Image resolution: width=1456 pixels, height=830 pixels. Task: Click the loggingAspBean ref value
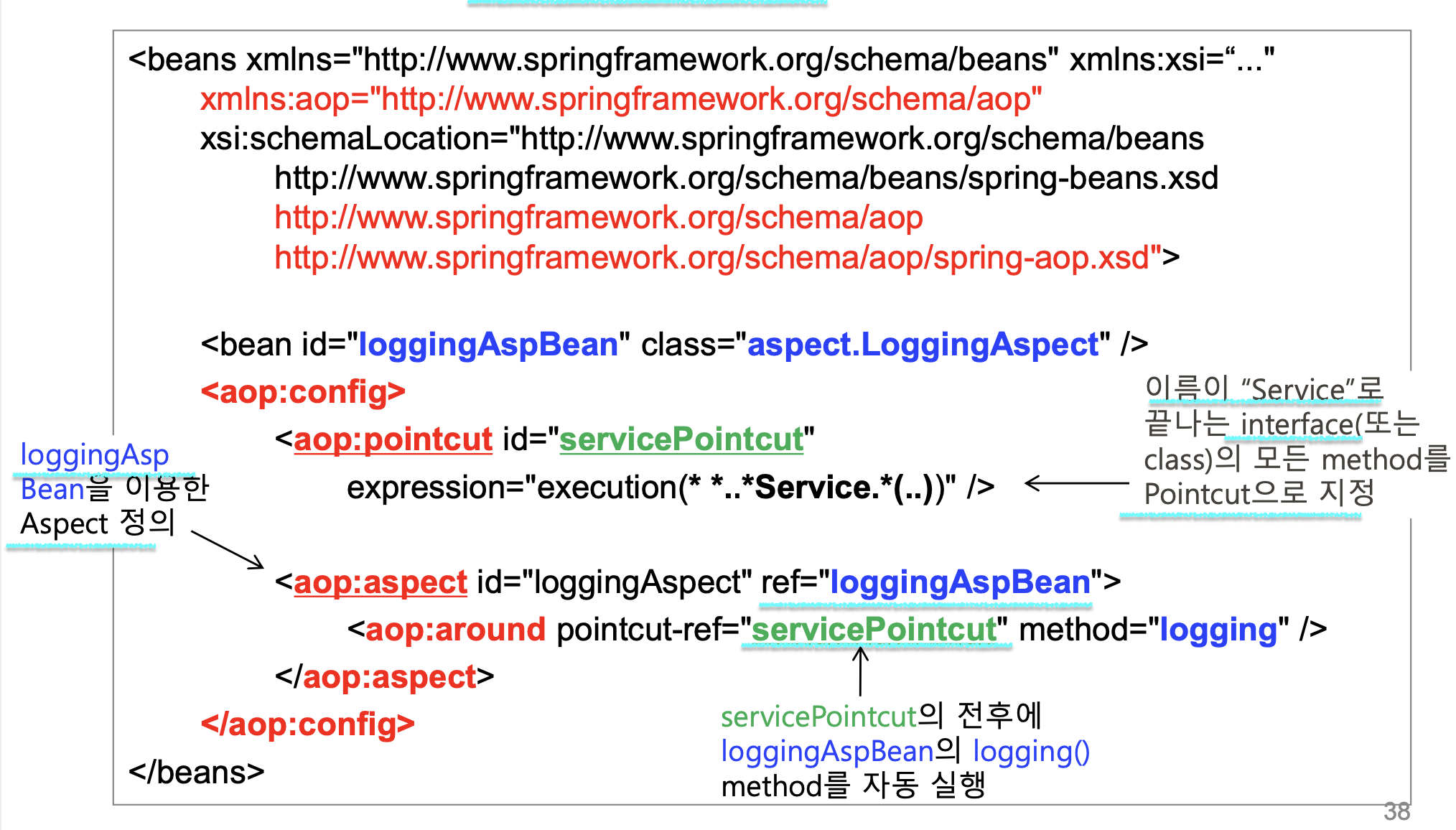pyautogui.click(x=960, y=582)
